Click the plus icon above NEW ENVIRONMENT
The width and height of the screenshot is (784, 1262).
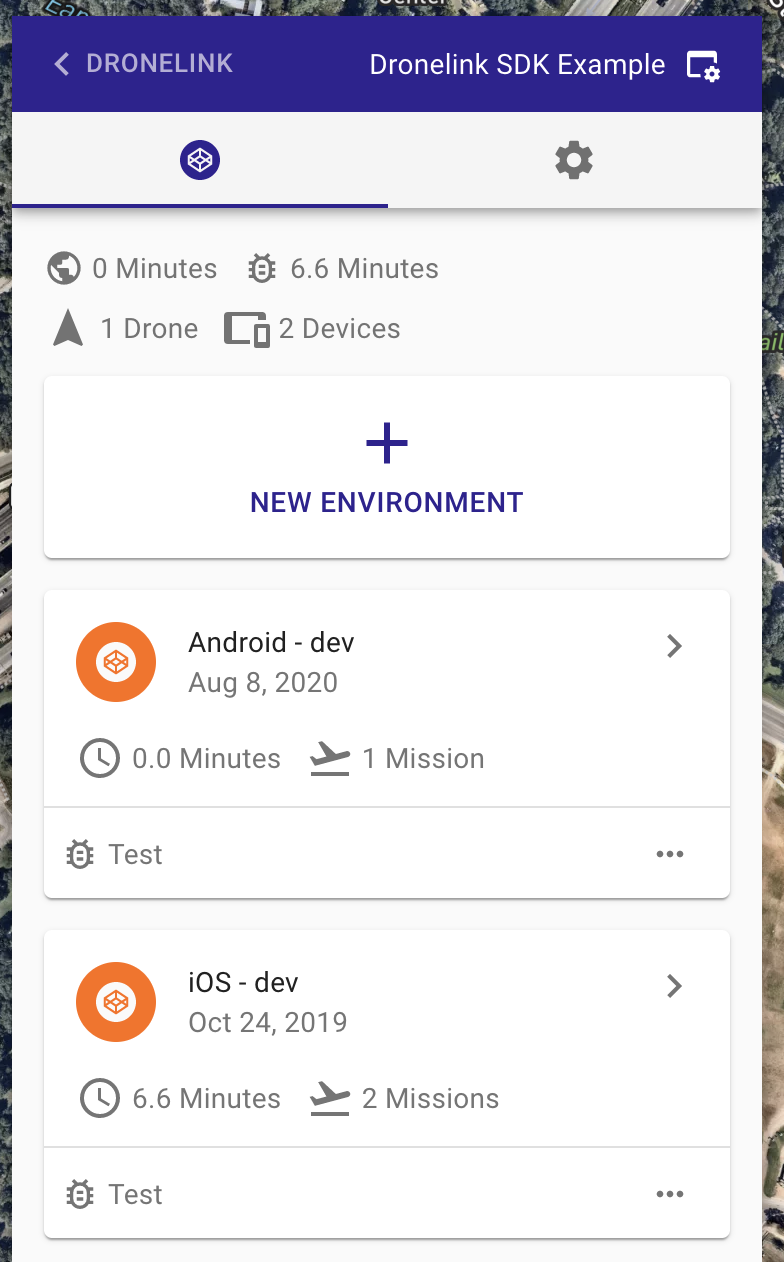click(x=387, y=444)
